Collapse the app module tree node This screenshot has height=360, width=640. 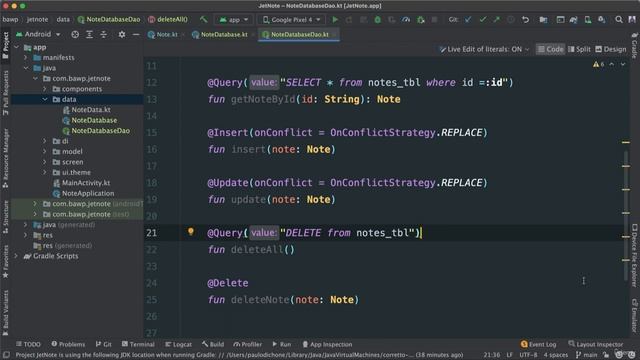click(17, 47)
